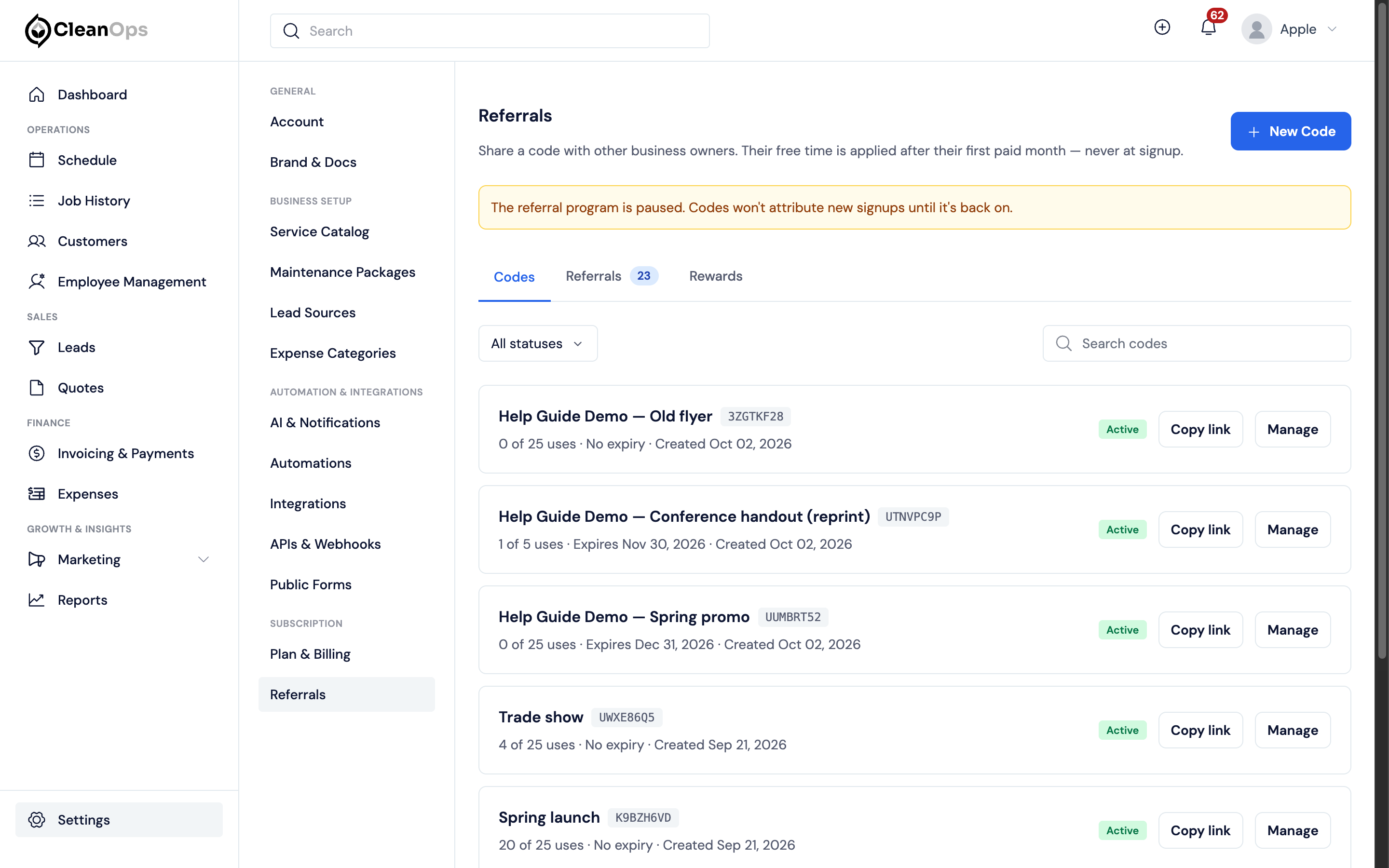This screenshot has height=868, width=1389.
Task: Click the New Code button
Action: [x=1290, y=131]
